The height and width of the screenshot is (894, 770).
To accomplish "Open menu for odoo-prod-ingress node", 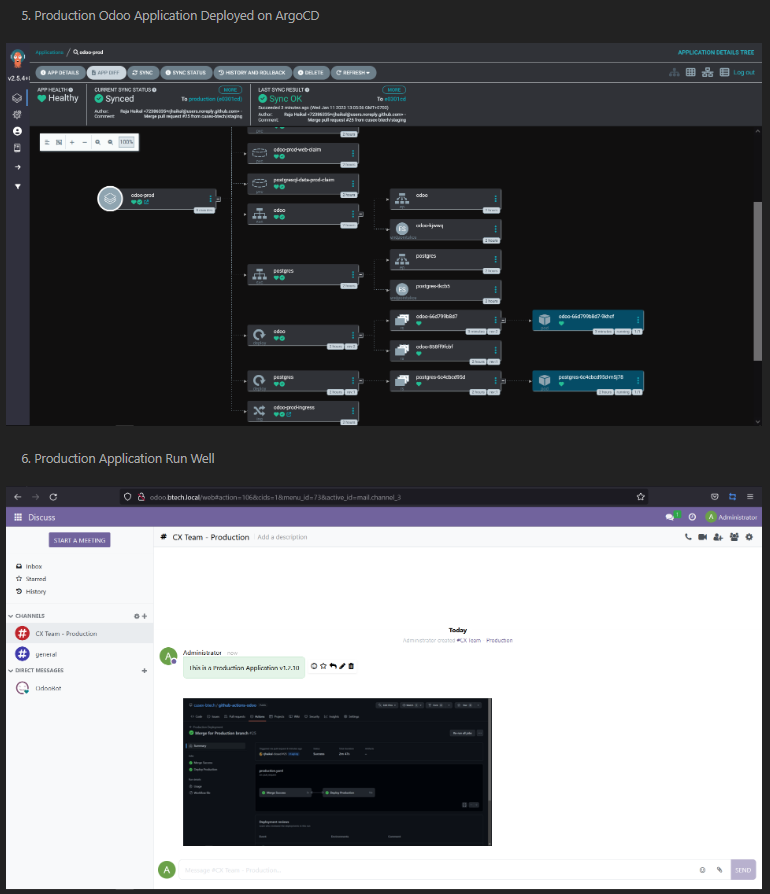I will click(x=353, y=411).
